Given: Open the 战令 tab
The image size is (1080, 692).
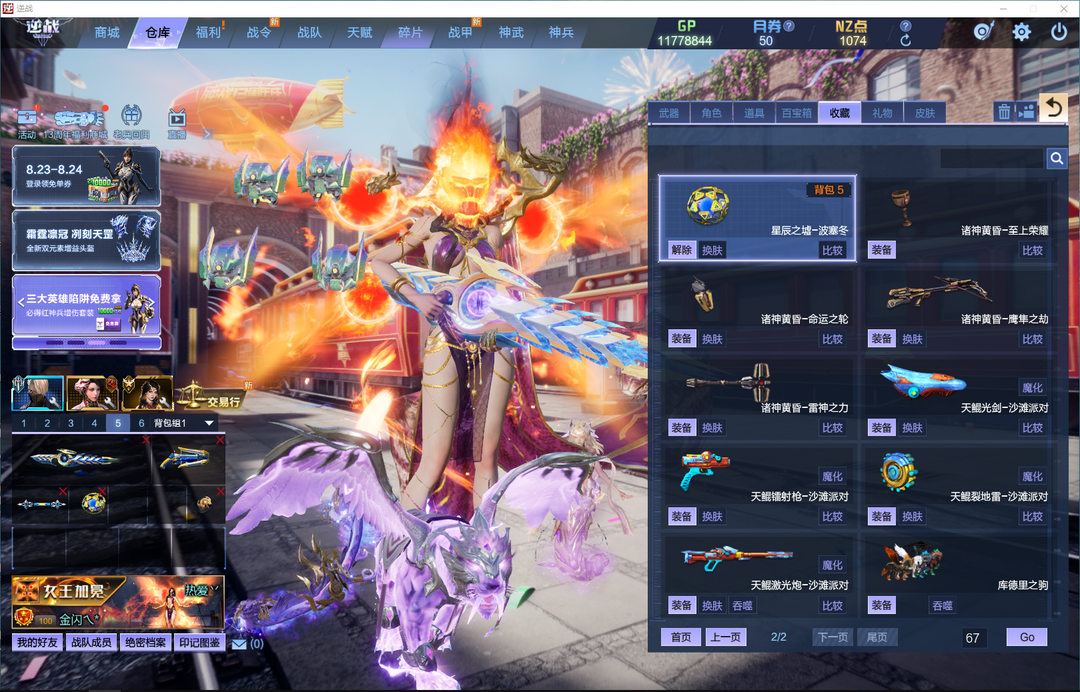Looking at the screenshot, I should (x=259, y=32).
